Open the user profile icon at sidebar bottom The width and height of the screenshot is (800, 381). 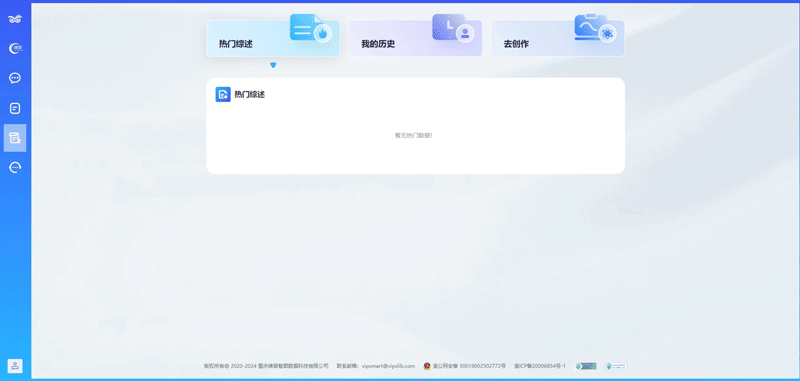pos(15,366)
